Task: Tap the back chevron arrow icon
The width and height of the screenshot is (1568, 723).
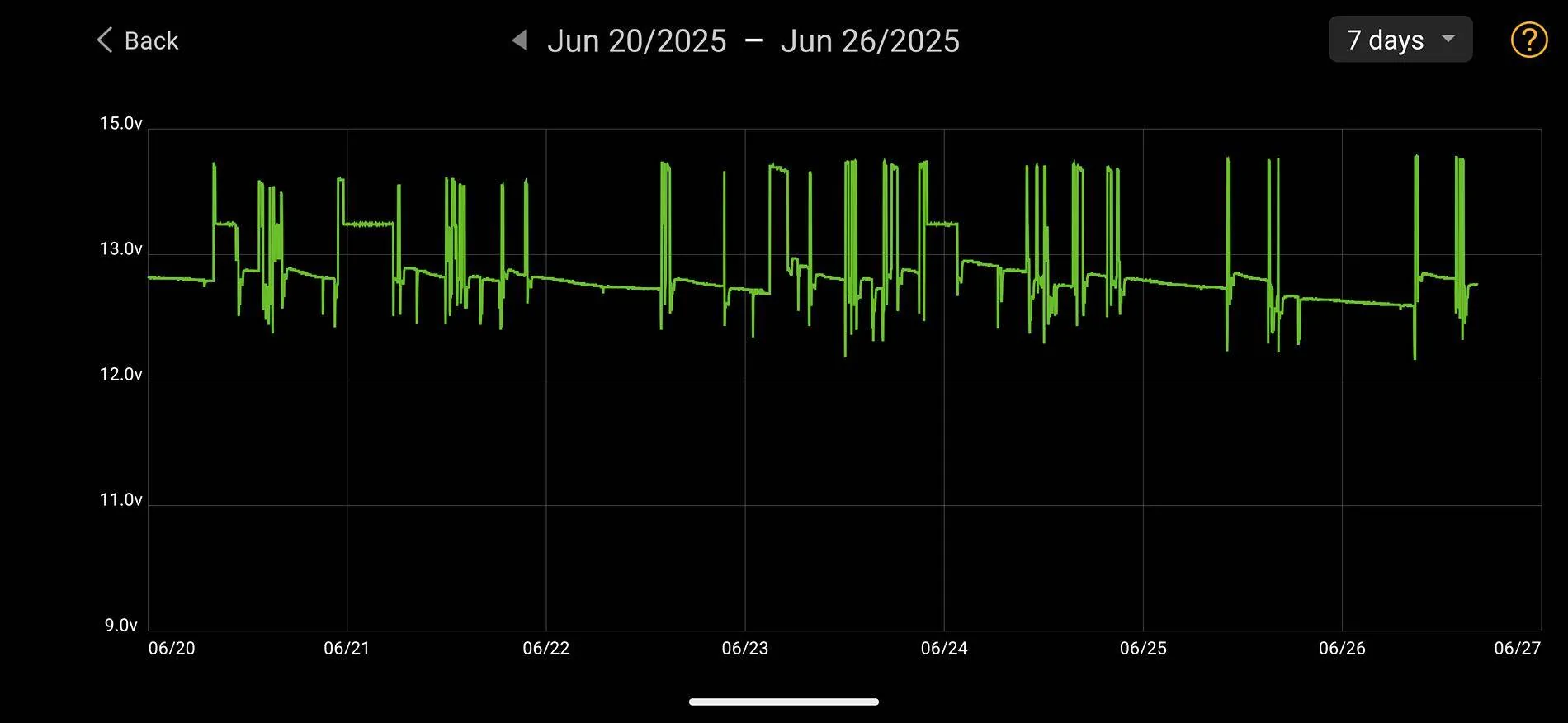Action: point(104,40)
